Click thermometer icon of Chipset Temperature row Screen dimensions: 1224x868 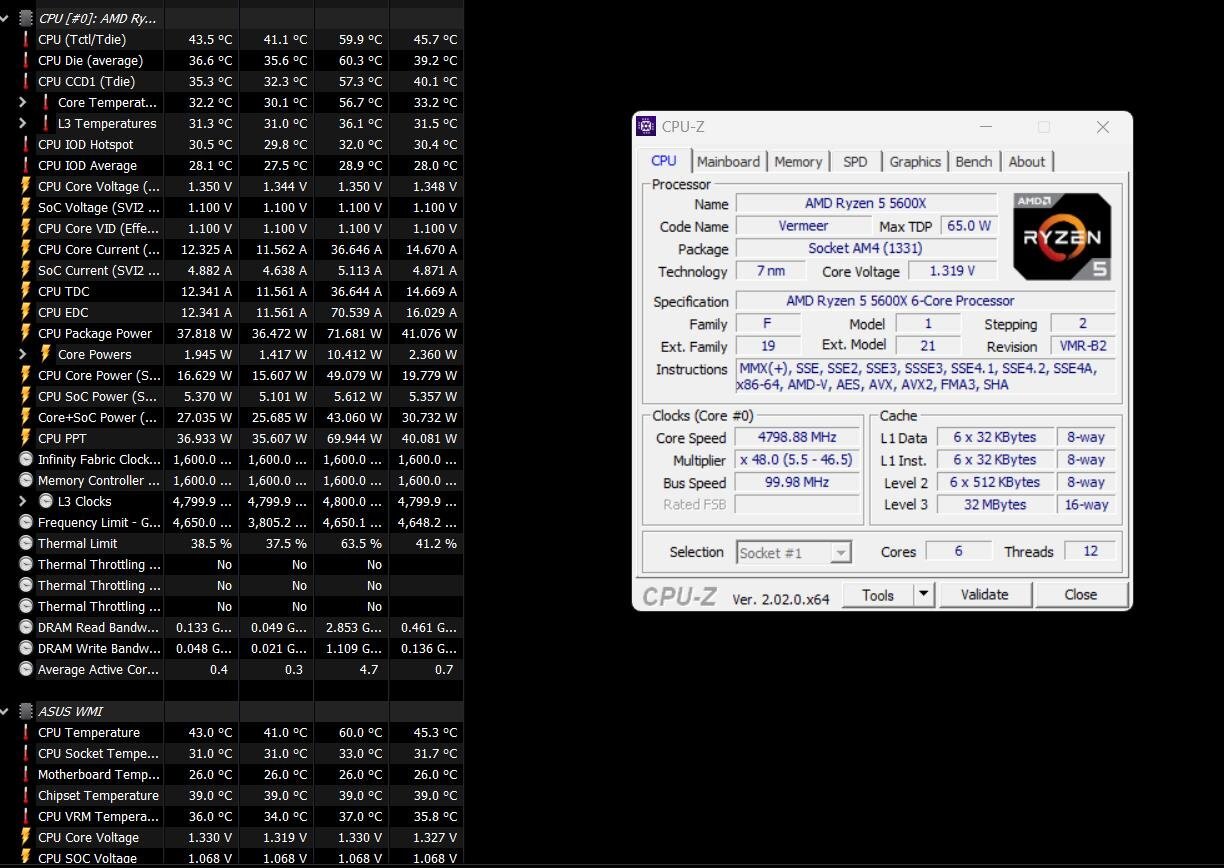[26, 795]
